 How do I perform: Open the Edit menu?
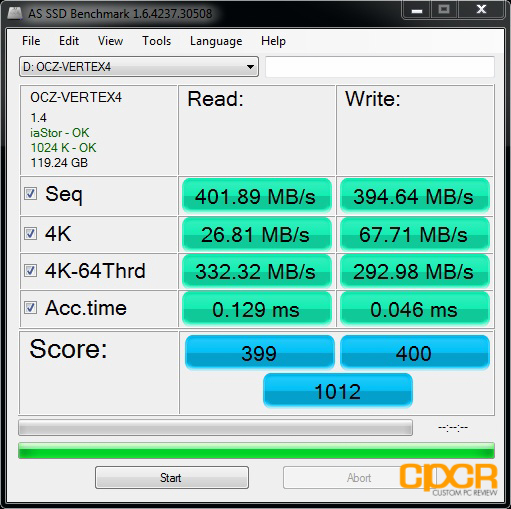69,41
